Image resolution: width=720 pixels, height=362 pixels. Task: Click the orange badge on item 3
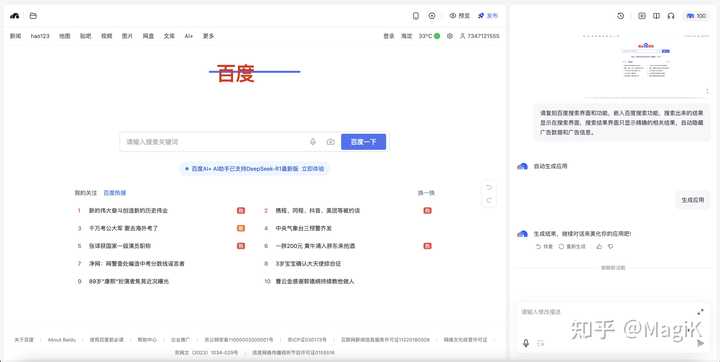[x=241, y=228]
